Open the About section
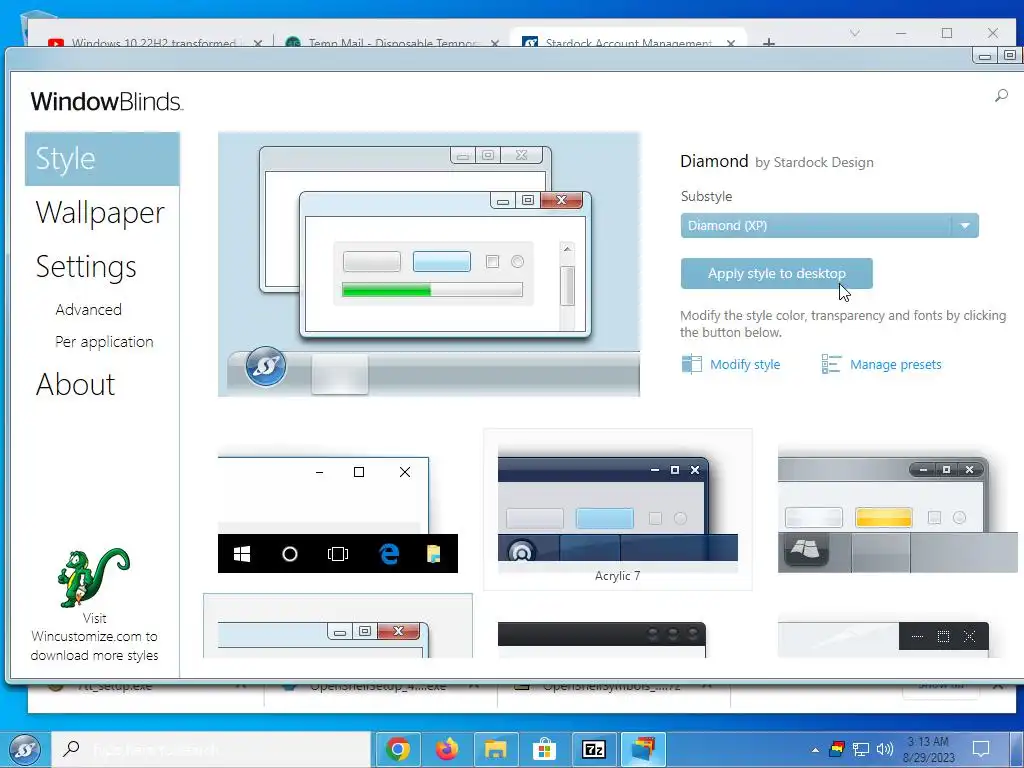Screen dimensions: 1024x768 click(x=75, y=384)
